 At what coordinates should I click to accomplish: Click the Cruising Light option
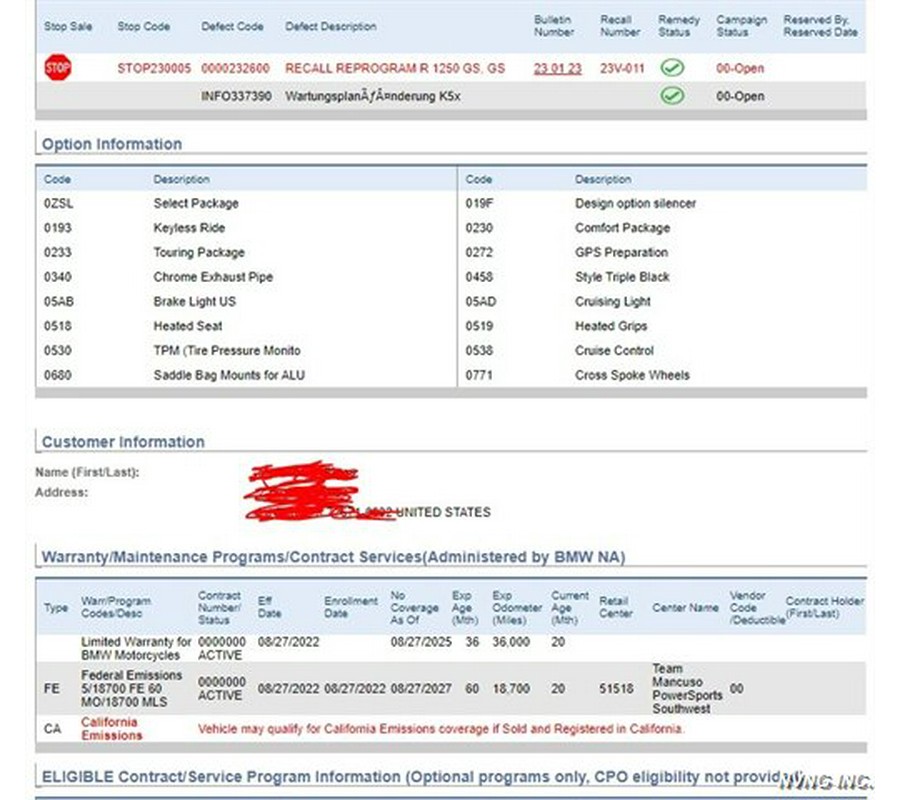click(x=612, y=301)
